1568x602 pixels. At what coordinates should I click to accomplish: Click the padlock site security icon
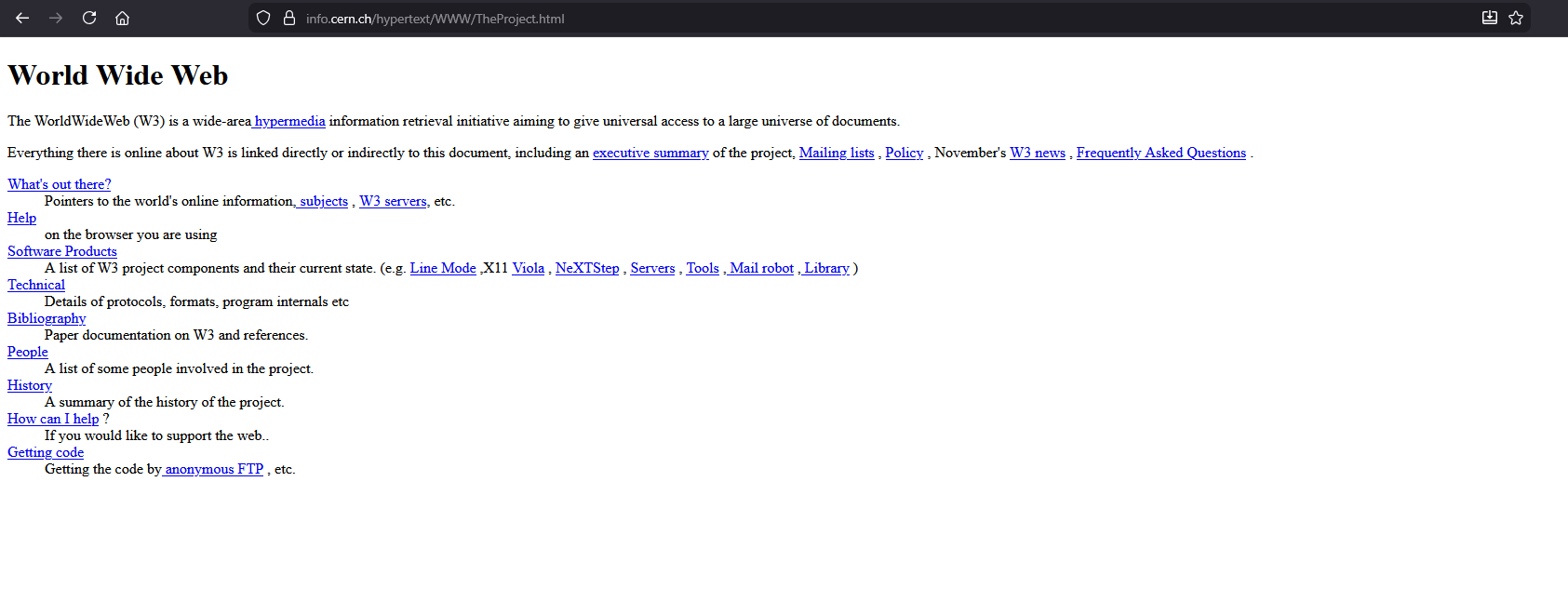pos(289,18)
